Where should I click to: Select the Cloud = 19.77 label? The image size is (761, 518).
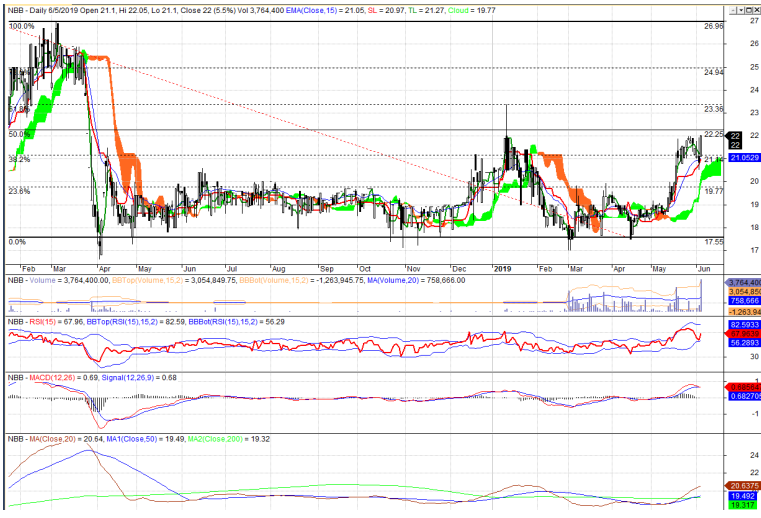[472, 10]
